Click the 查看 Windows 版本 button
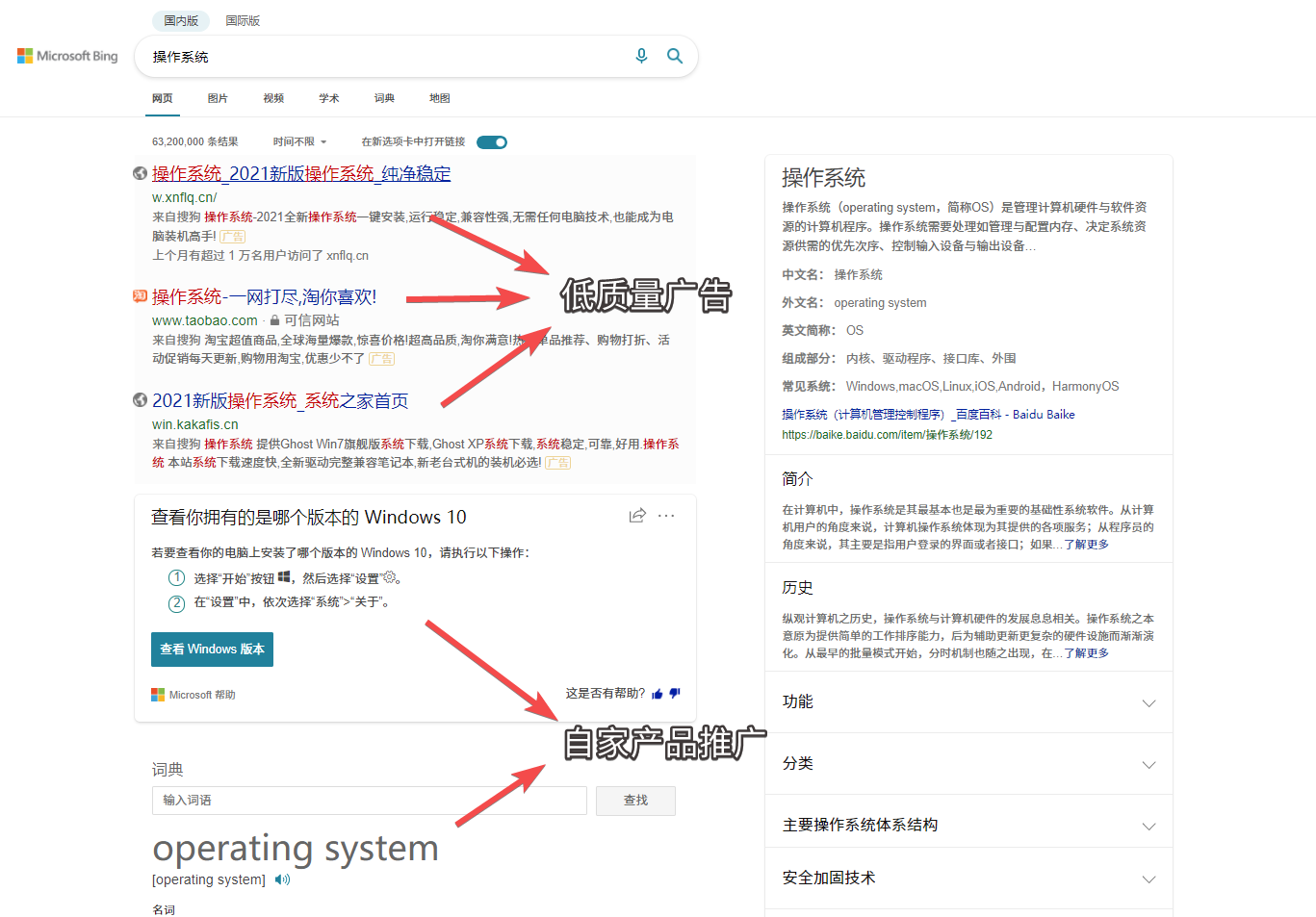The height and width of the screenshot is (917, 1316). (x=212, y=650)
